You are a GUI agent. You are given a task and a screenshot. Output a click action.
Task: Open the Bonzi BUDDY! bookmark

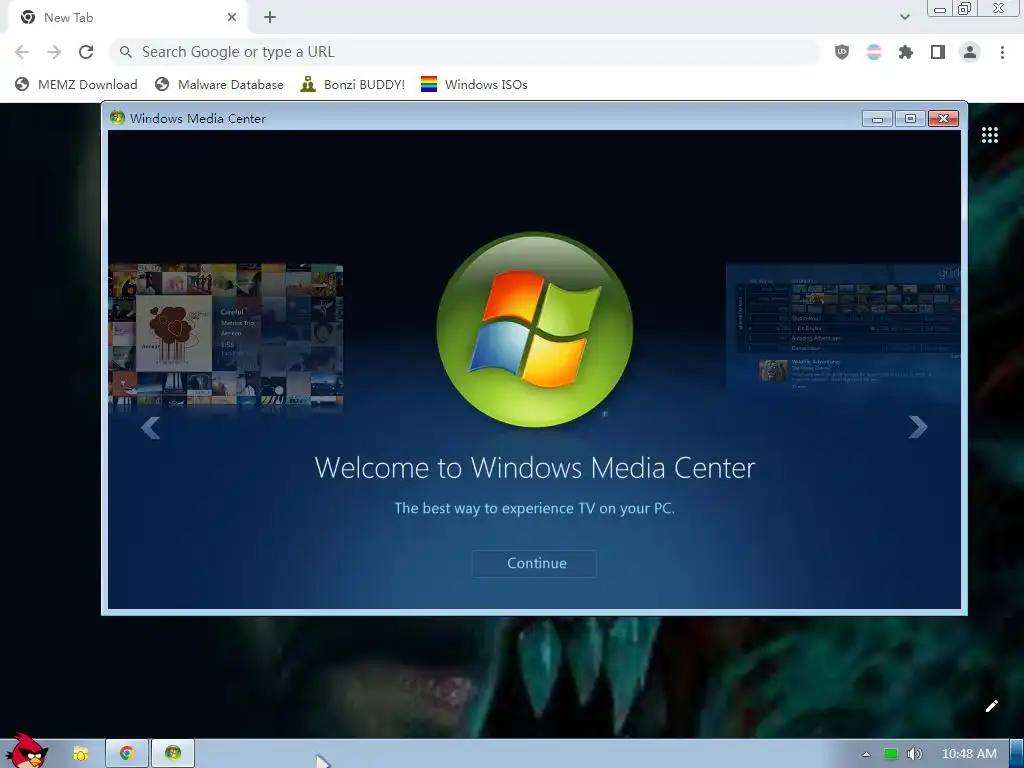click(x=353, y=84)
